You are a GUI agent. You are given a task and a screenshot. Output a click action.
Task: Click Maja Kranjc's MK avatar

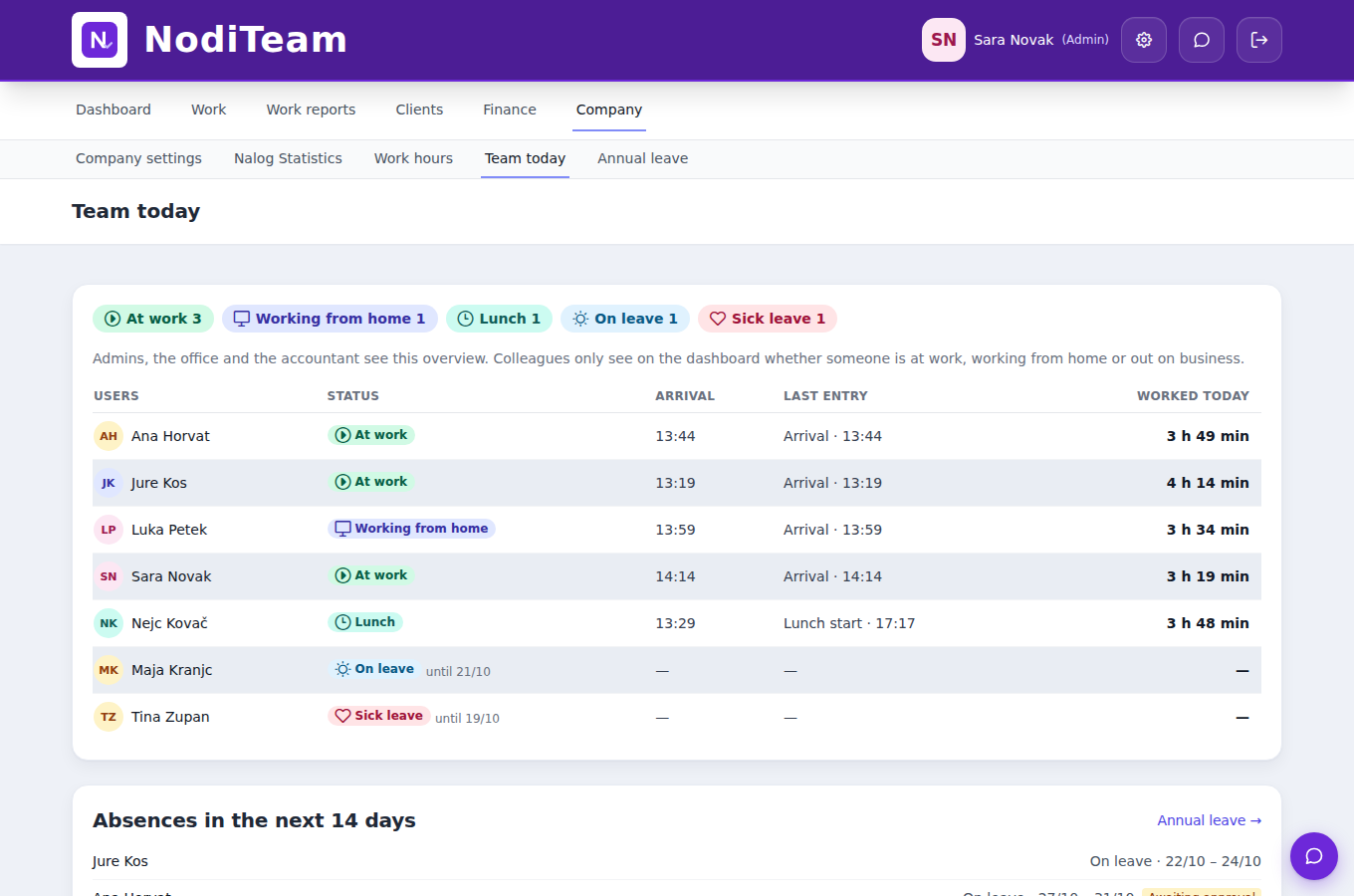coord(109,670)
